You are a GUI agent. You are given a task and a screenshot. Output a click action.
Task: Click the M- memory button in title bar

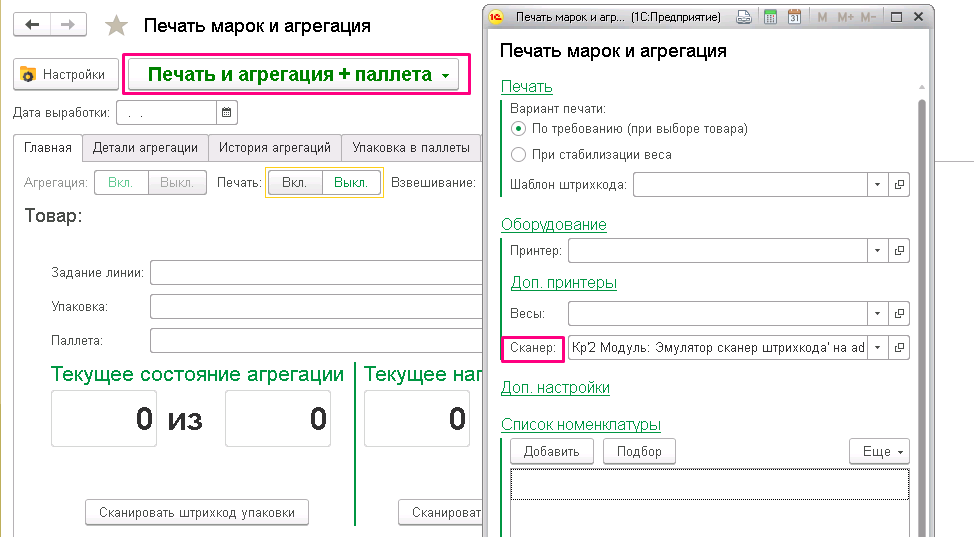point(868,17)
